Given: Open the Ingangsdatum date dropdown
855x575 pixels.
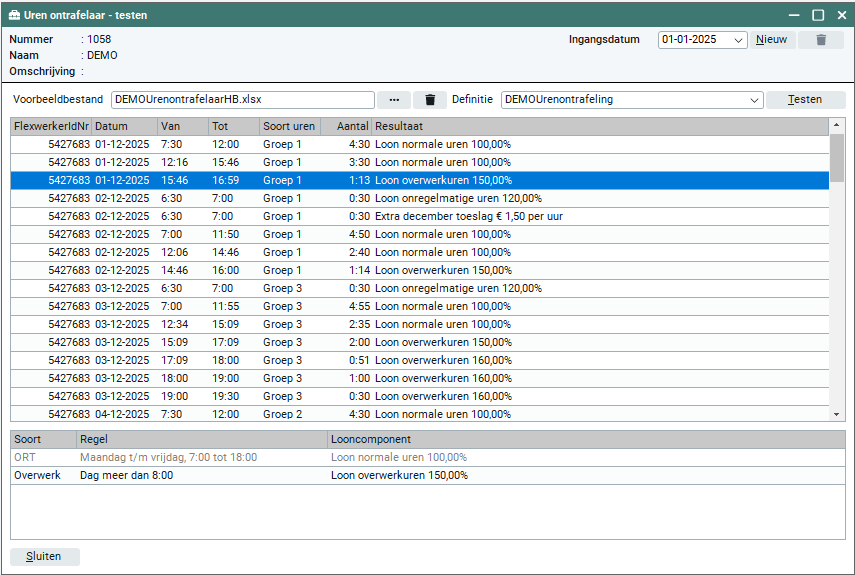Looking at the screenshot, I should click(739, 40).
